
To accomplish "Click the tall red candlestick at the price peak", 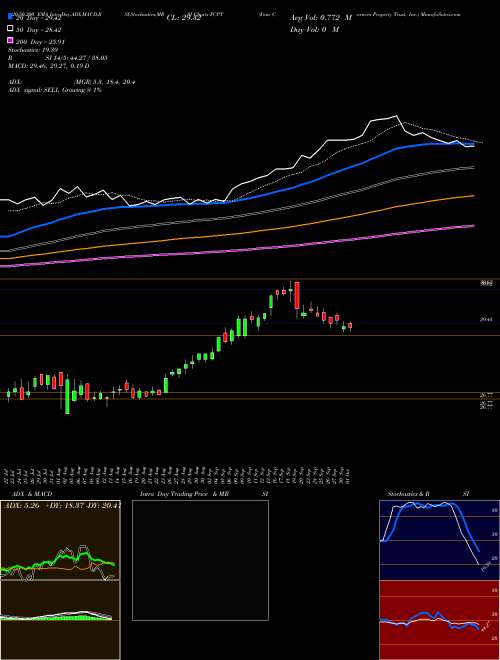I will click(x=297, y=295).
